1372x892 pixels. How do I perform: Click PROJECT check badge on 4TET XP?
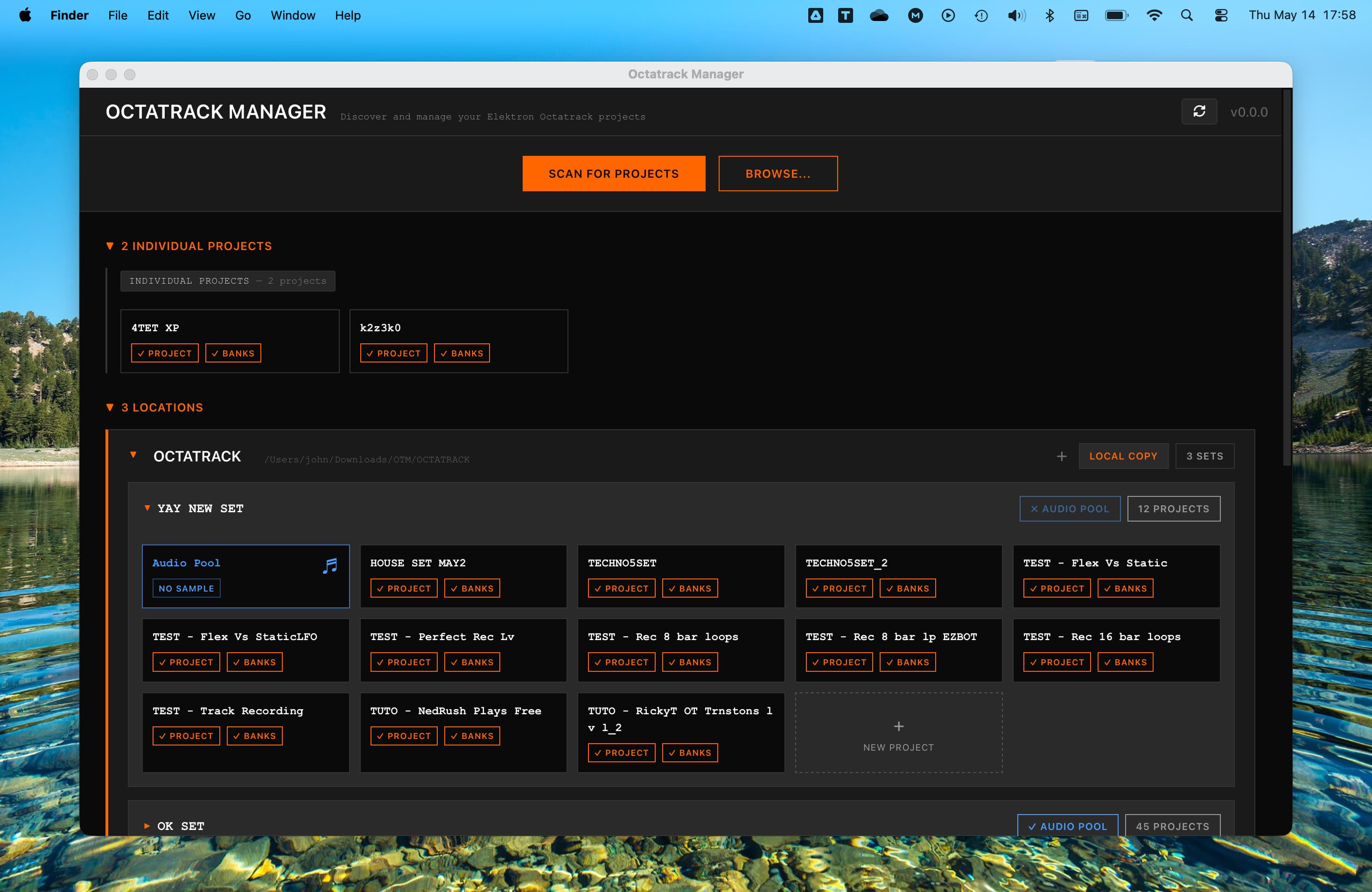pos(164,353)
